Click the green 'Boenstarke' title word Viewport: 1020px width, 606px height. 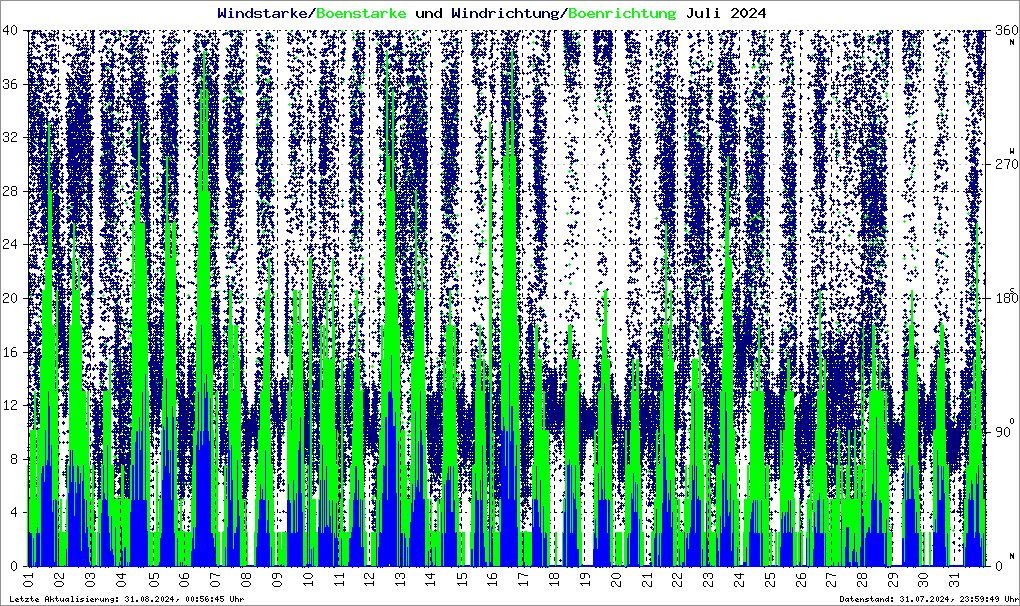tap(361, 13)
